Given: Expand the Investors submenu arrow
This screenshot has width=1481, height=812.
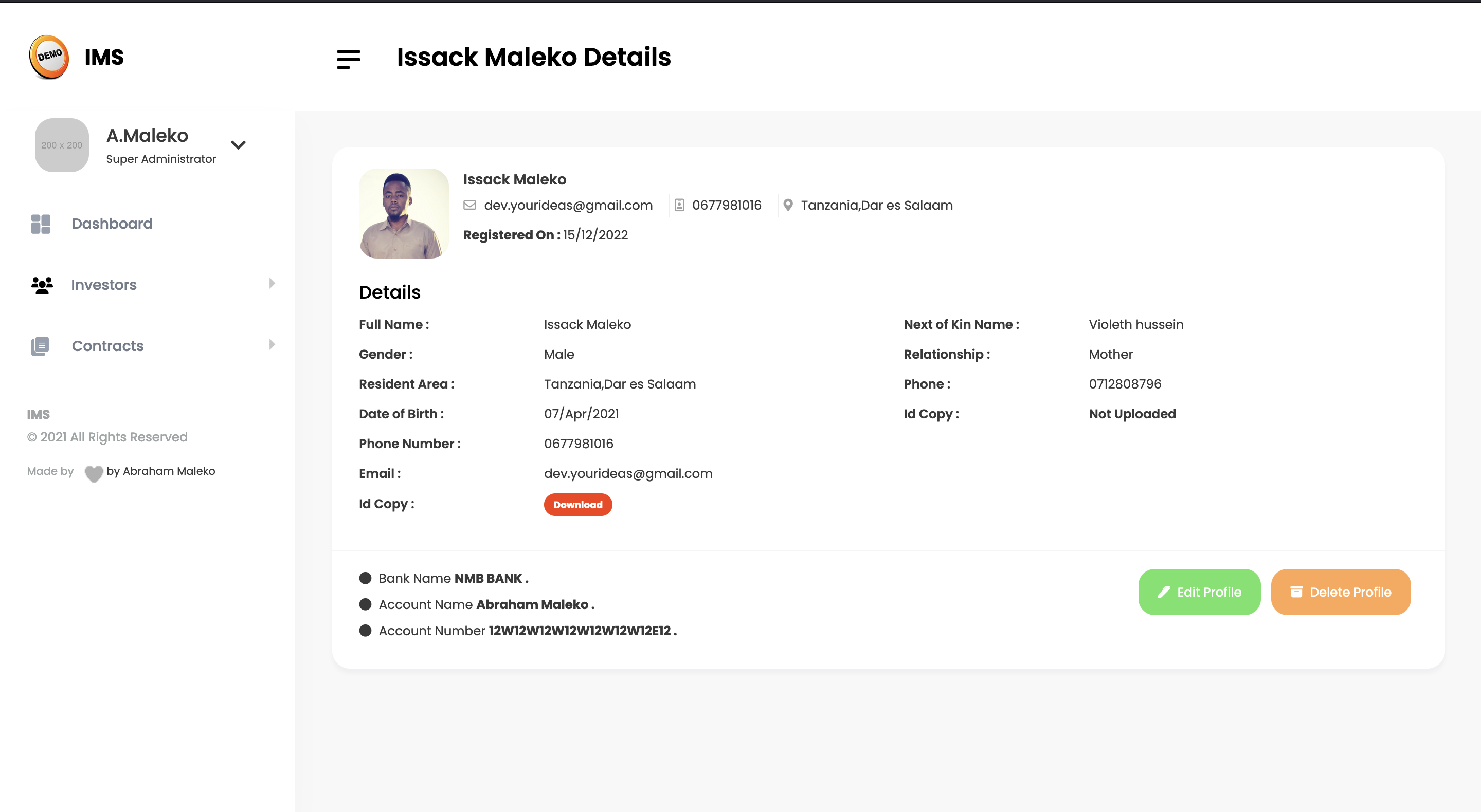Looking at the screenshot, I should coord(272,283).
